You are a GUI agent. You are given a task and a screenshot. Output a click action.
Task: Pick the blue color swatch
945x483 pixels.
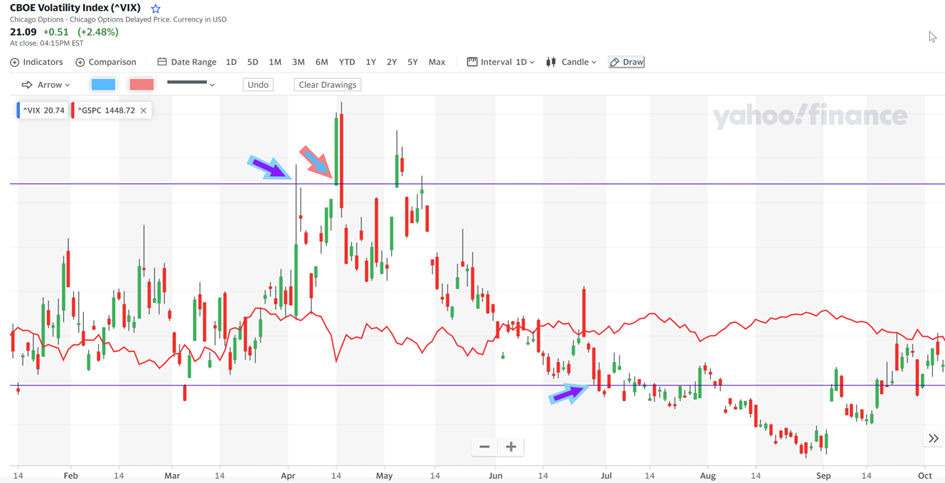pos(103,85)
